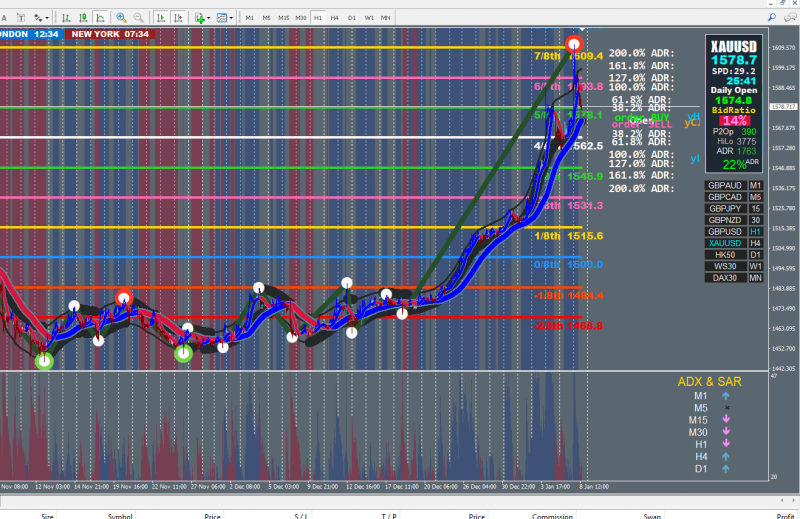Image resolution: width=800 pixels, height=519 pixels.
Task: Click panel 30 timeframe button
Action: pyautogui.click(x=756, y=220)
